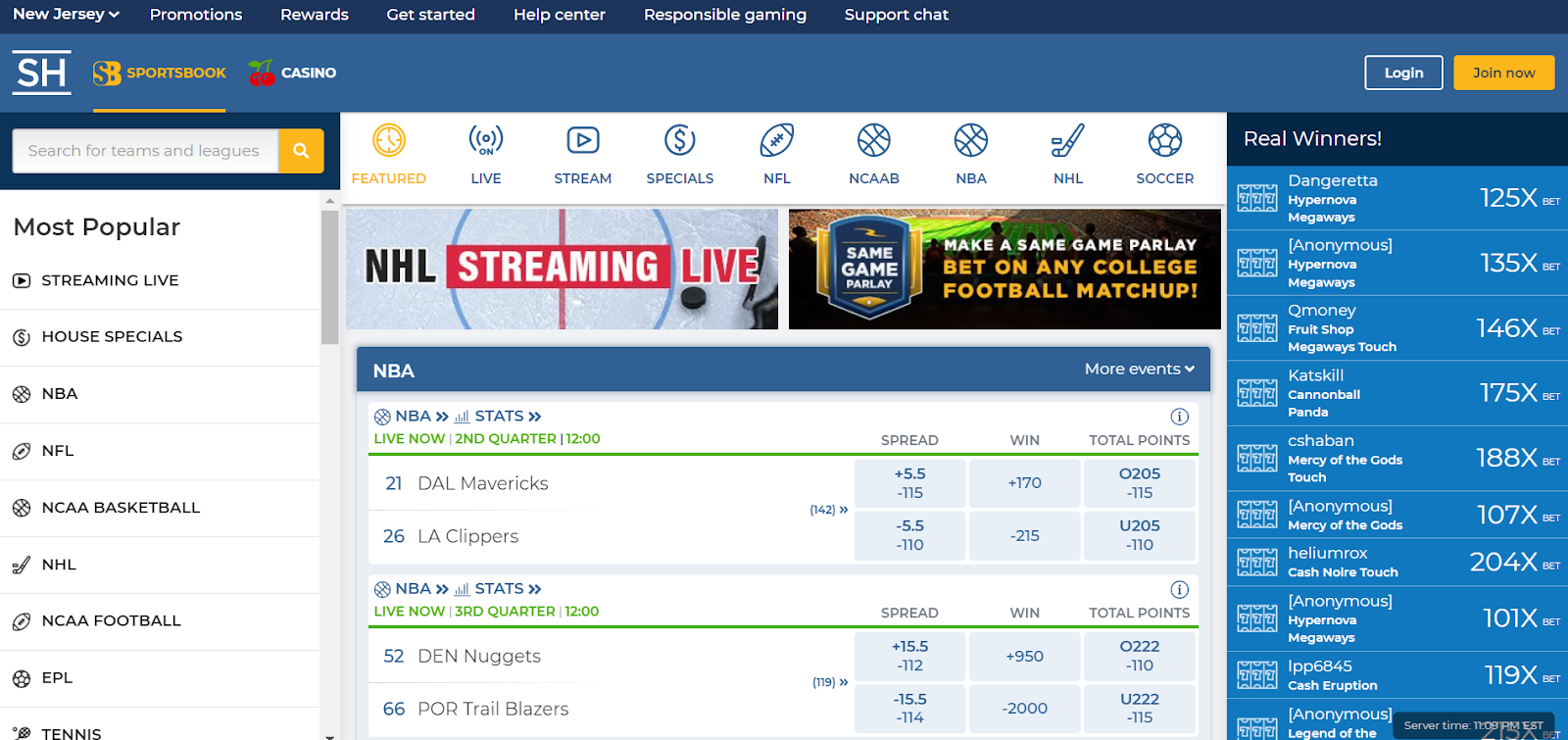Click slot icon beside Dangeretta winner
1568x740 pixels.
[1256, 198]
